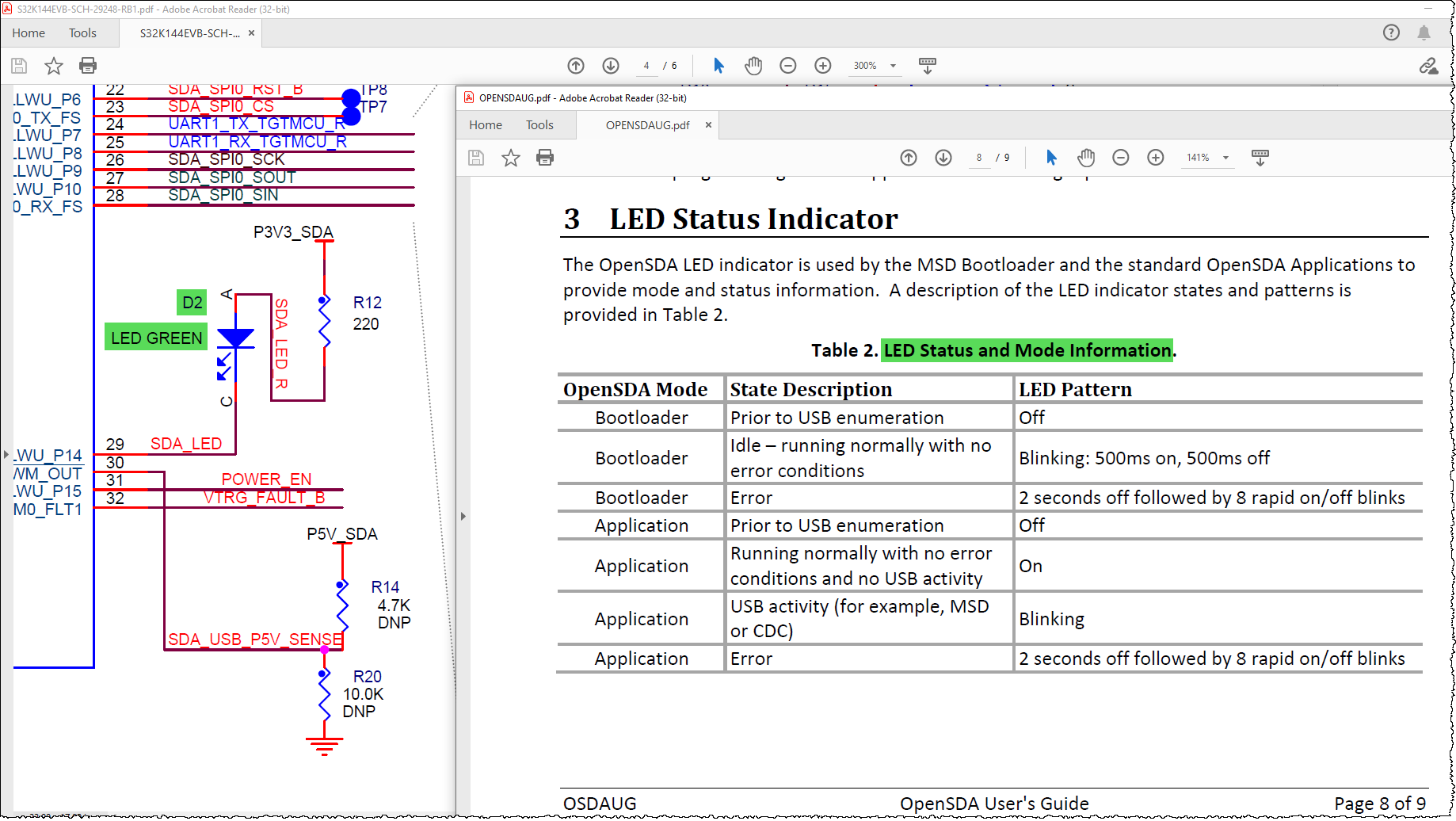
Task: Activate selection arrow tool in schematic window
Action: pos(718,66)
